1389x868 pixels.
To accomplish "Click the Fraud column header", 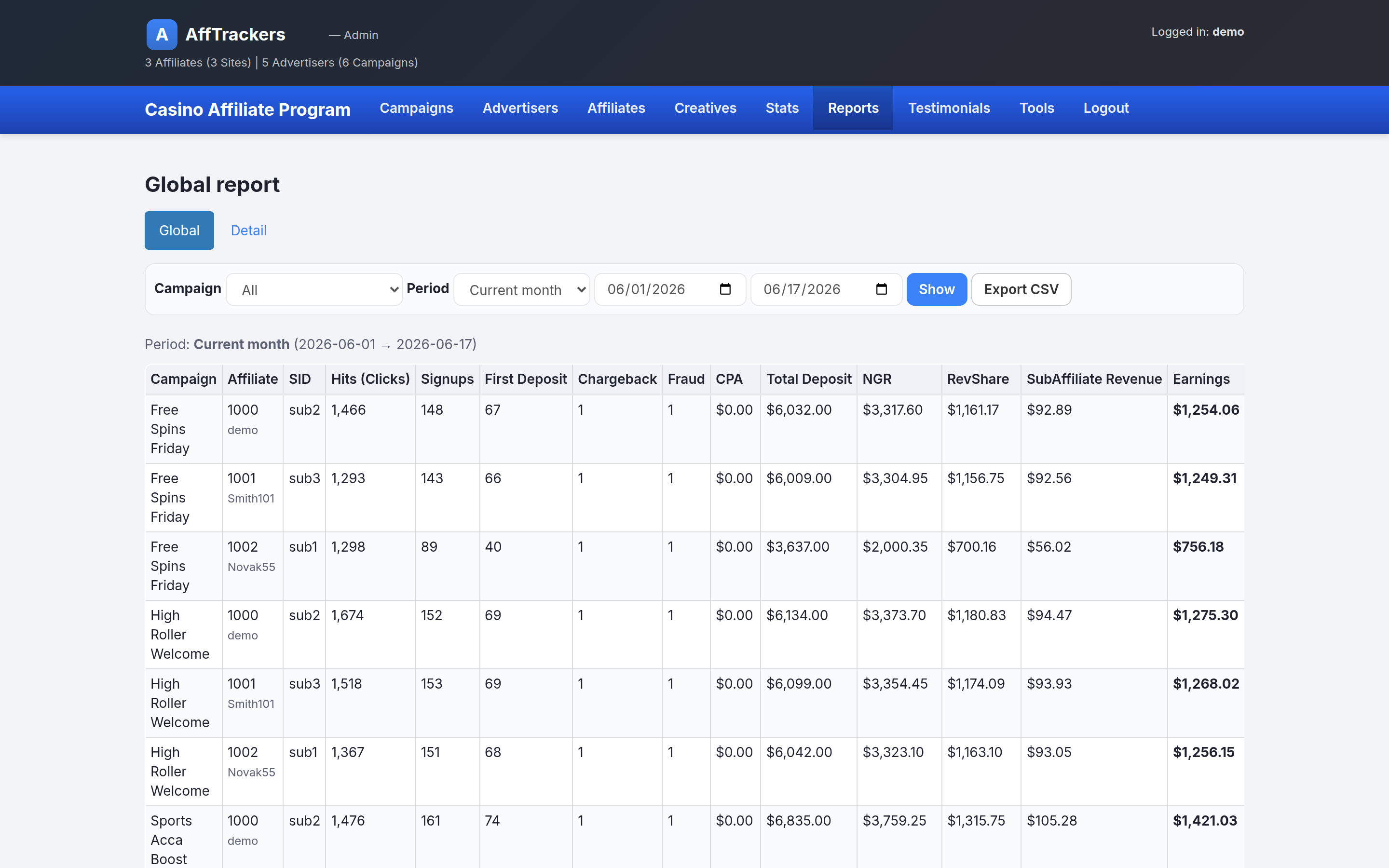I will point(686,379).
